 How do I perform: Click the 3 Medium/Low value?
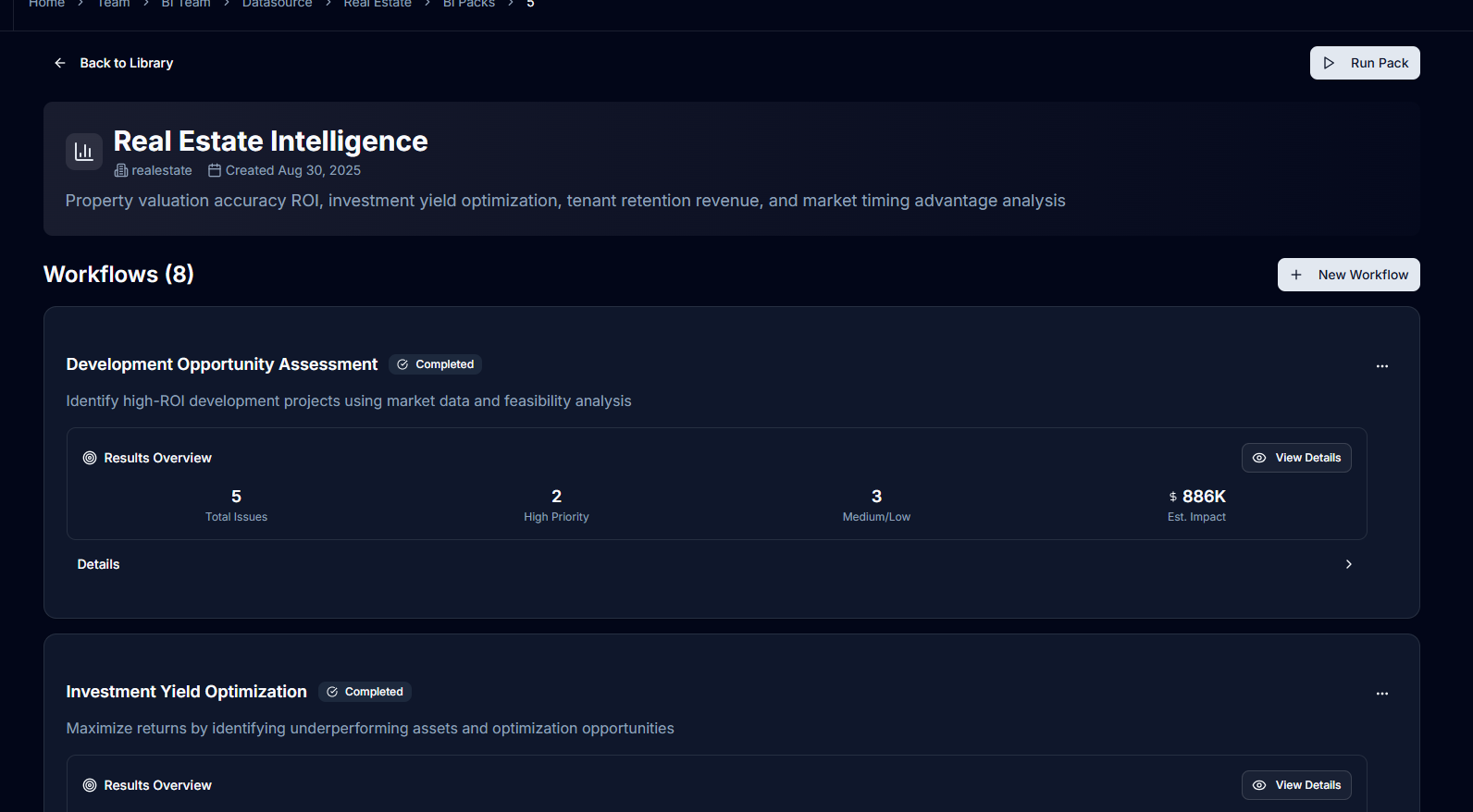877,497
